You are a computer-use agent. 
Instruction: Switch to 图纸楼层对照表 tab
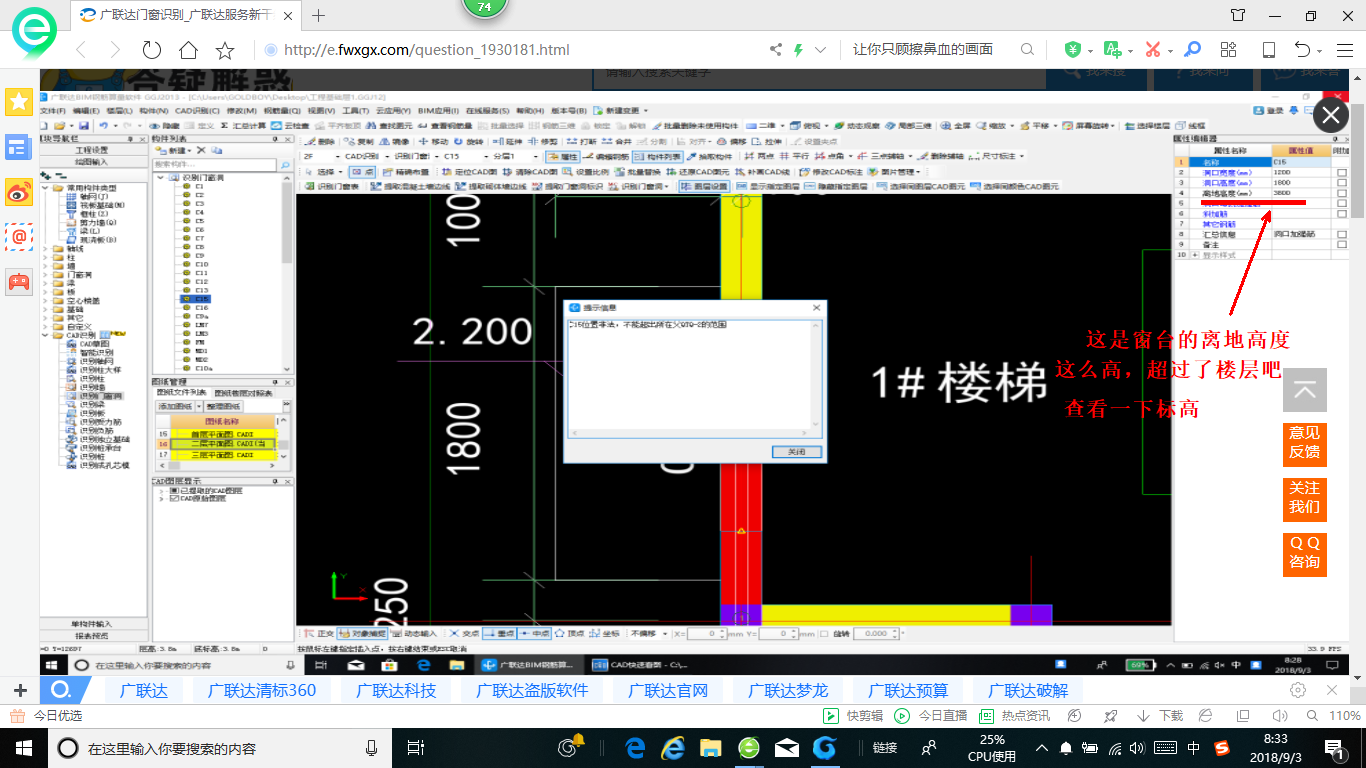(x=244, y=393)
